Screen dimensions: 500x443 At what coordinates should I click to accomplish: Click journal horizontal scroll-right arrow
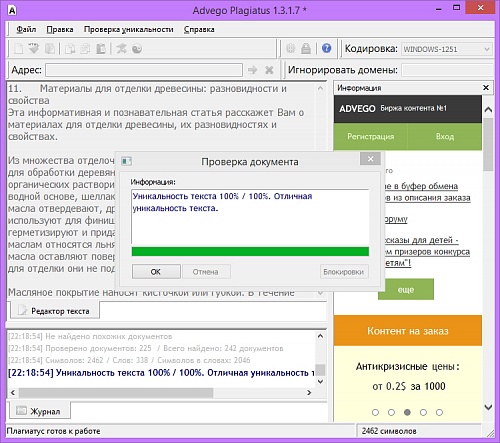point(309,393)
